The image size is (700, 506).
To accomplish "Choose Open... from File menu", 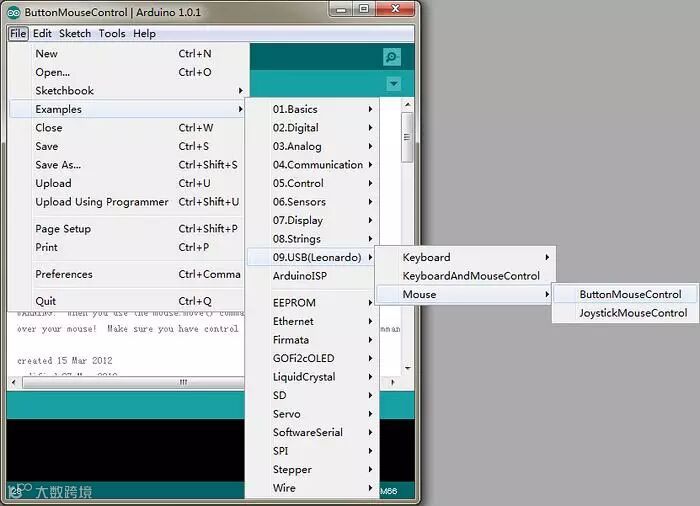I will tap(126, 72).
